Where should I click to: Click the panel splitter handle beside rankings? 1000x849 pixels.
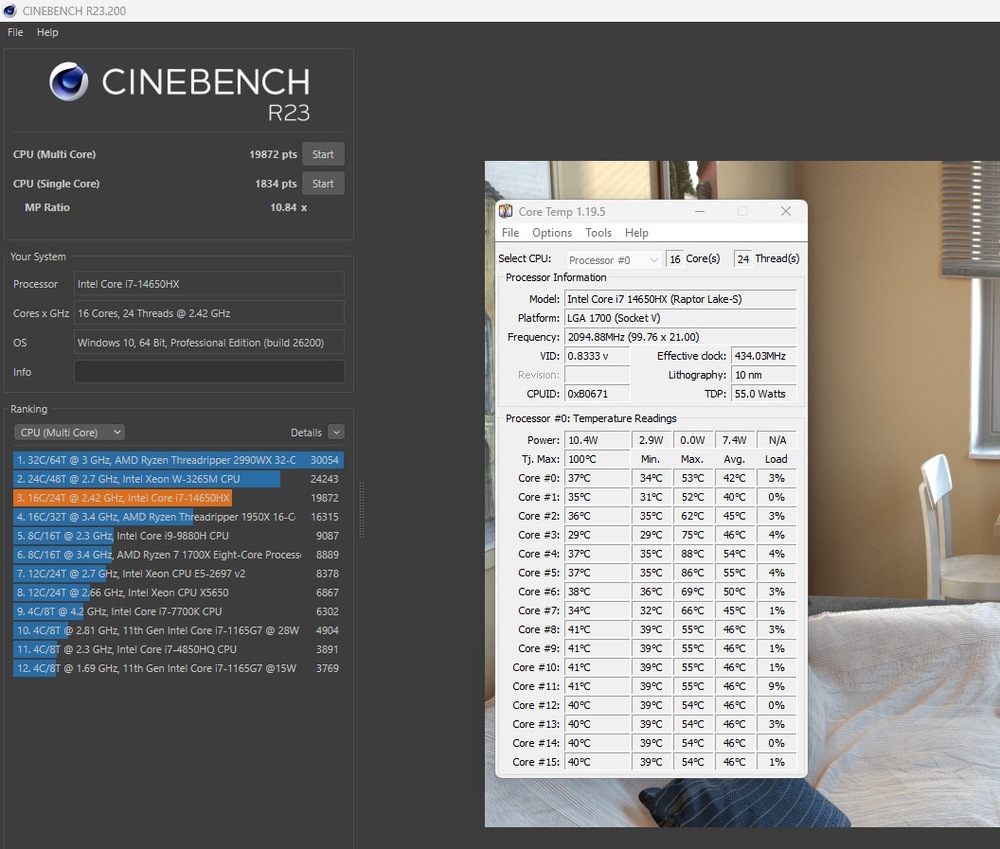coord(361,496)
